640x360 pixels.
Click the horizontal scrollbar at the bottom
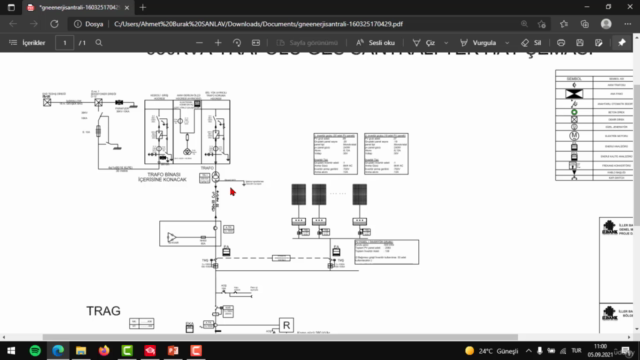(x=280, y=337)
